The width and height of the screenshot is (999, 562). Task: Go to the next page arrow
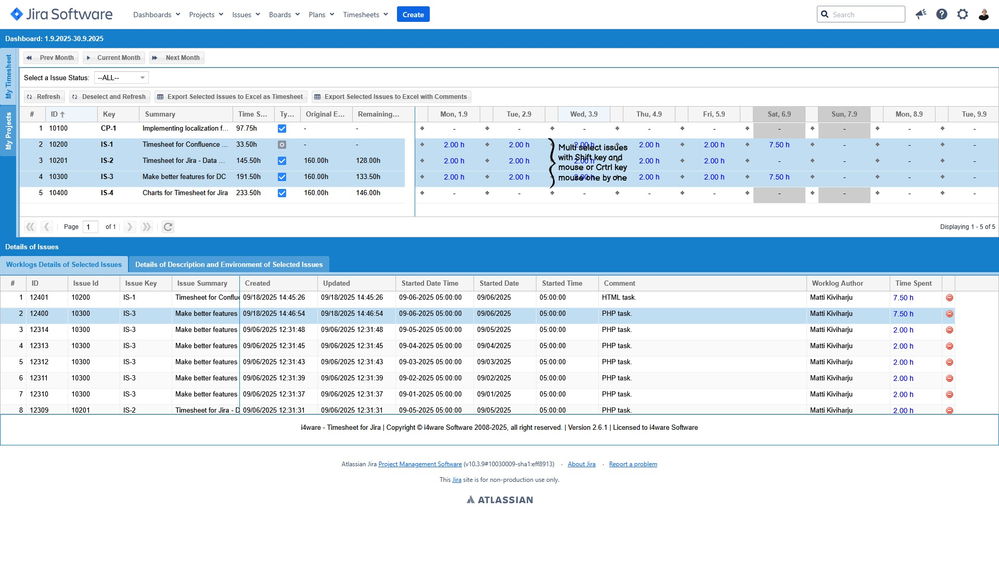pyautogui.click(x=129, y=227)
